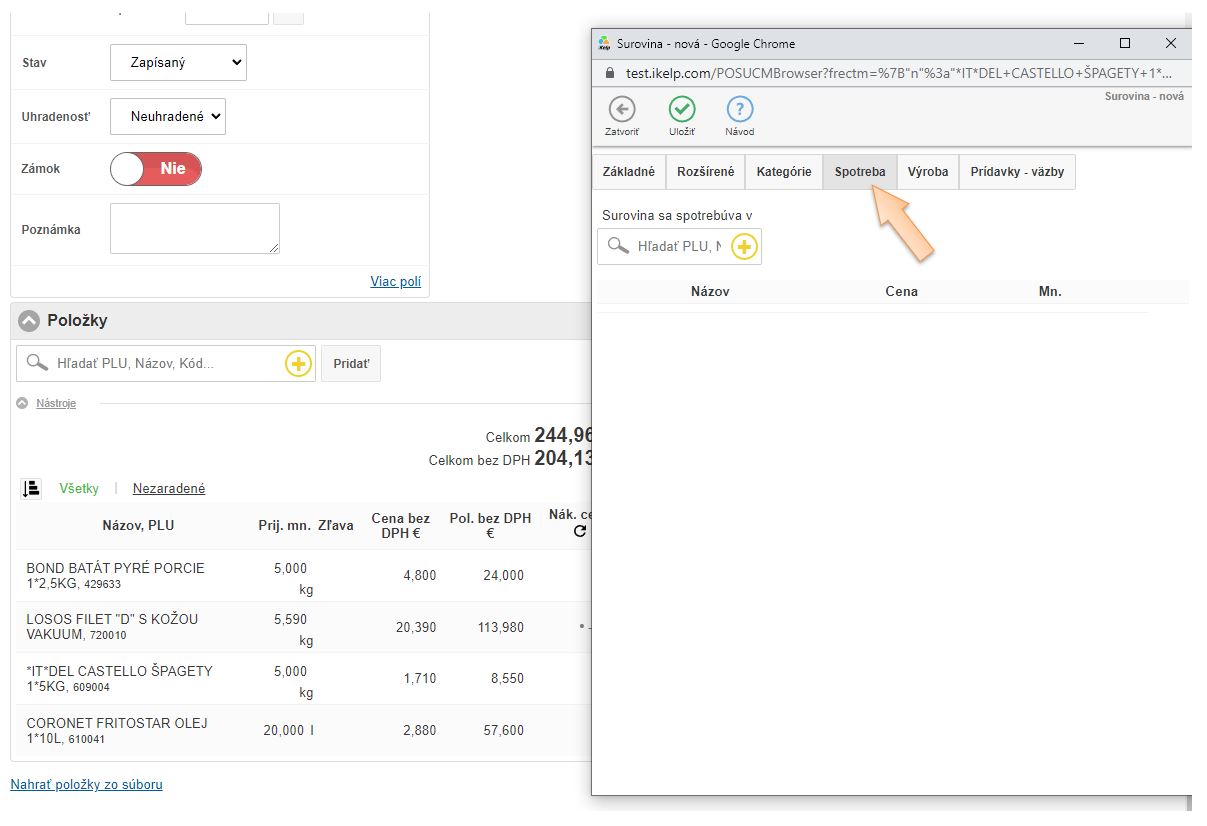
Task: Click the Viac polí link
Action: [395, 281]
